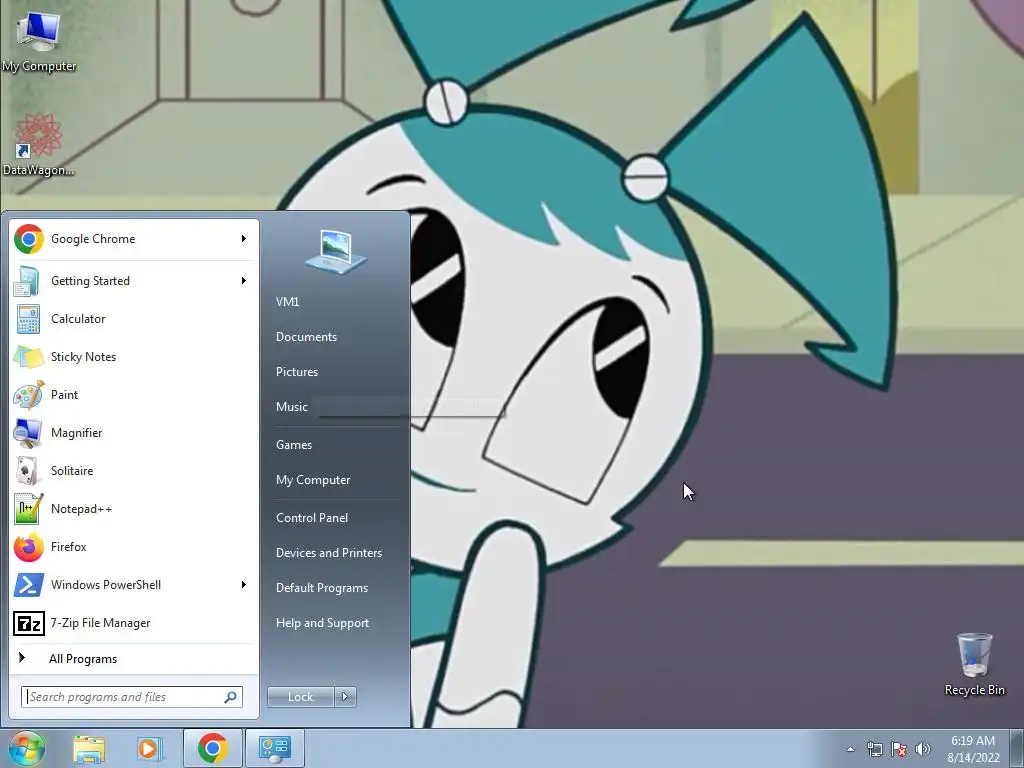Open shutdown options arrow next to Lock
Screen dimensions: 1024x768
345,697
